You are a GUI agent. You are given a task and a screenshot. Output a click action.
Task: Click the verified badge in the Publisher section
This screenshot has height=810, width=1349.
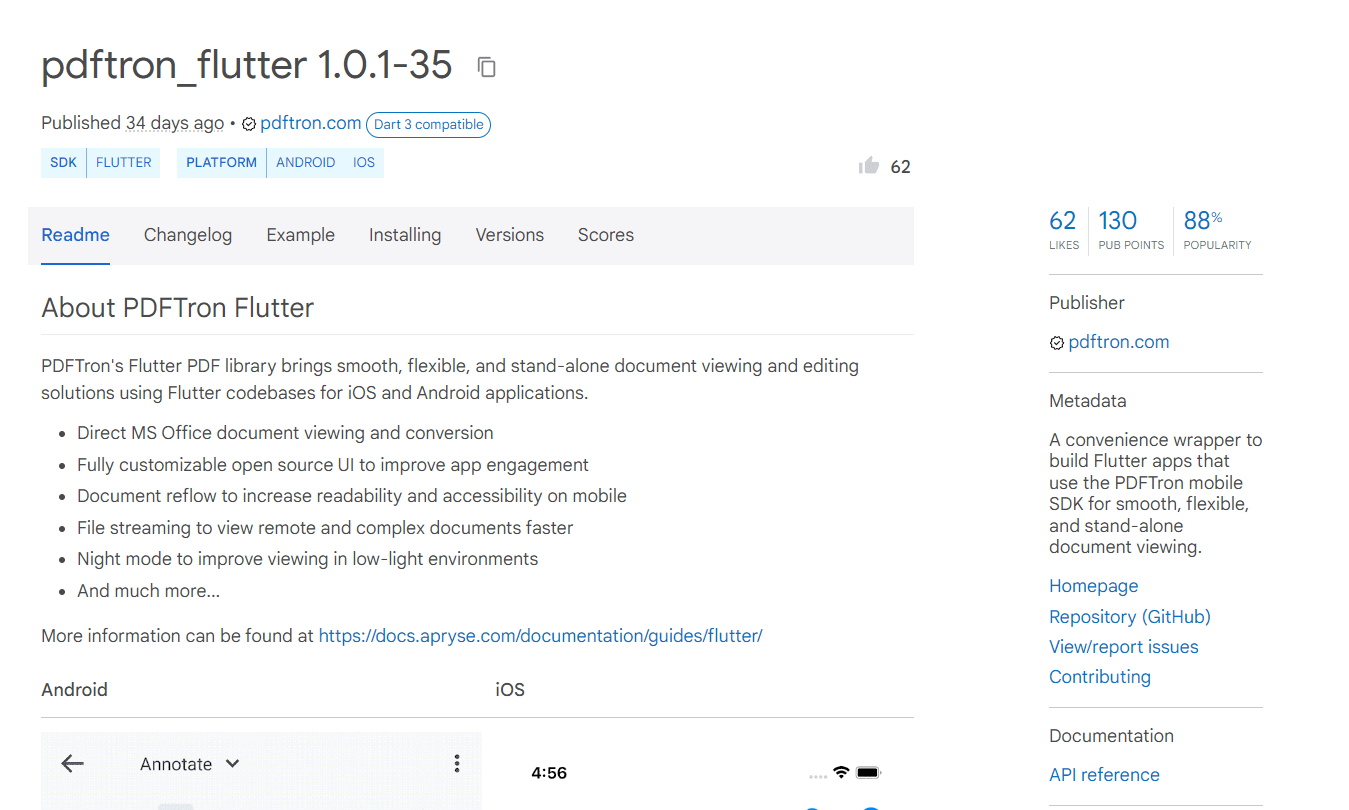[1056, 342]
